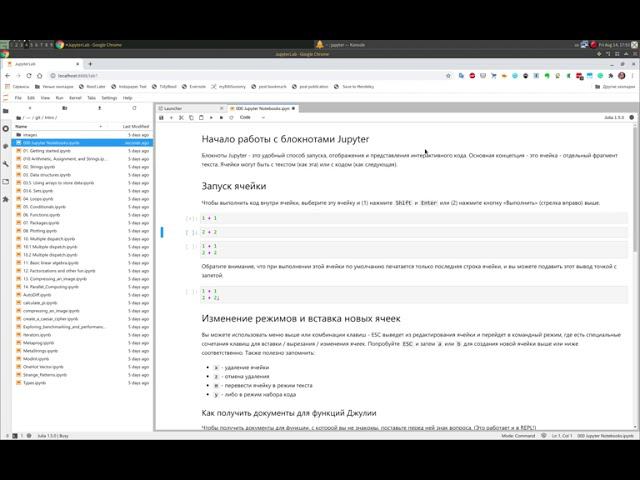
Task: Cut selected cells with the scissors icon
Action: pos(181,118)
